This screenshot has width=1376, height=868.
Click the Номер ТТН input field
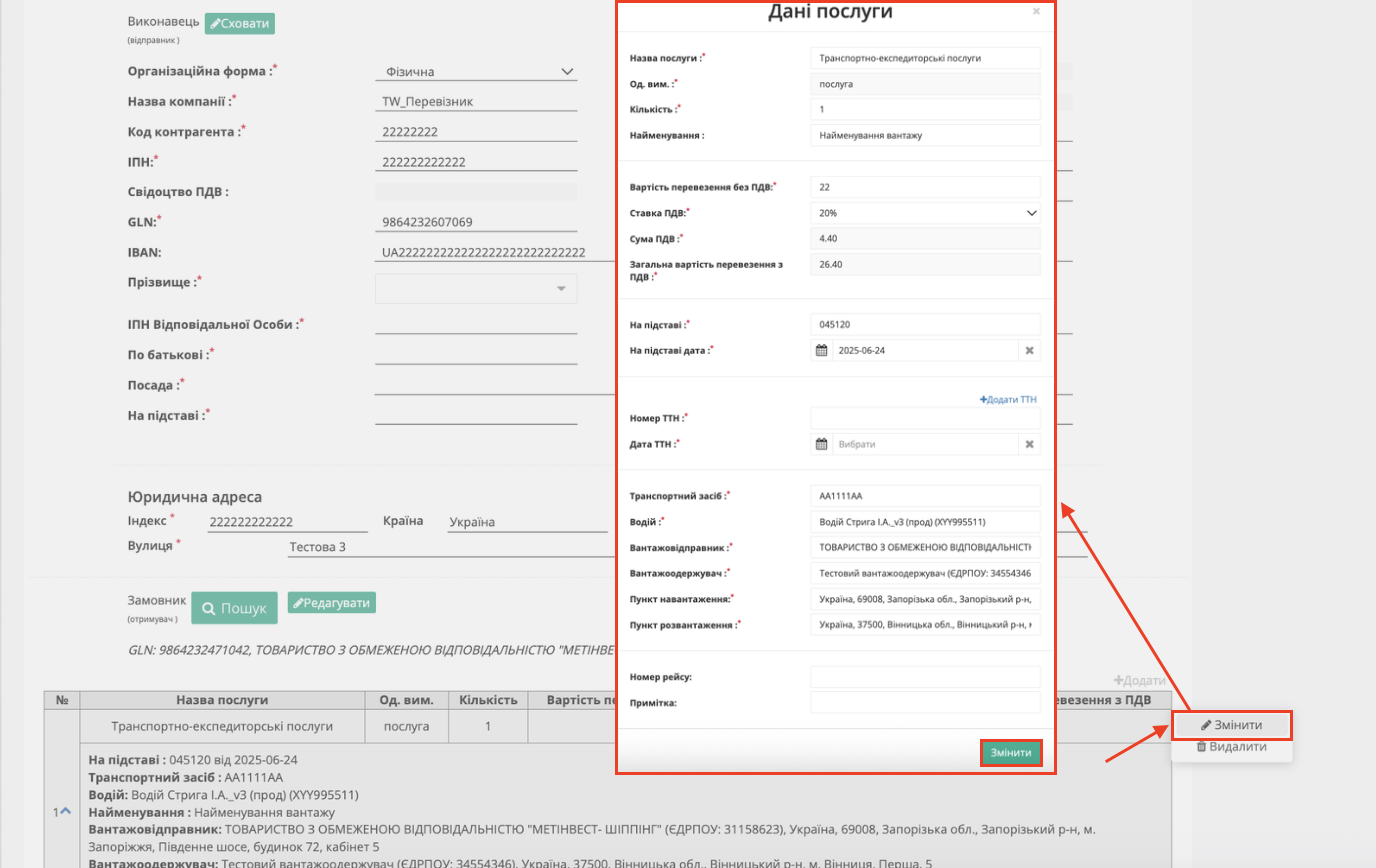tap(925, 418)
